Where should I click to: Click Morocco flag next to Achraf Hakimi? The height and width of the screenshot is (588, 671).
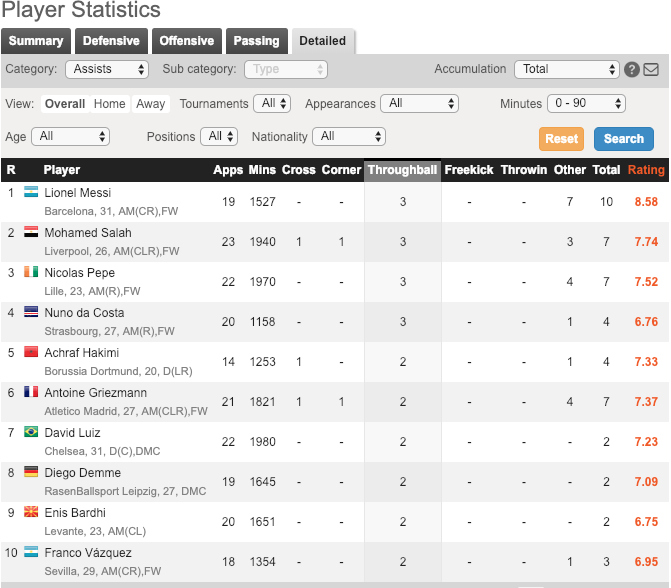click(x=30, y=352)
